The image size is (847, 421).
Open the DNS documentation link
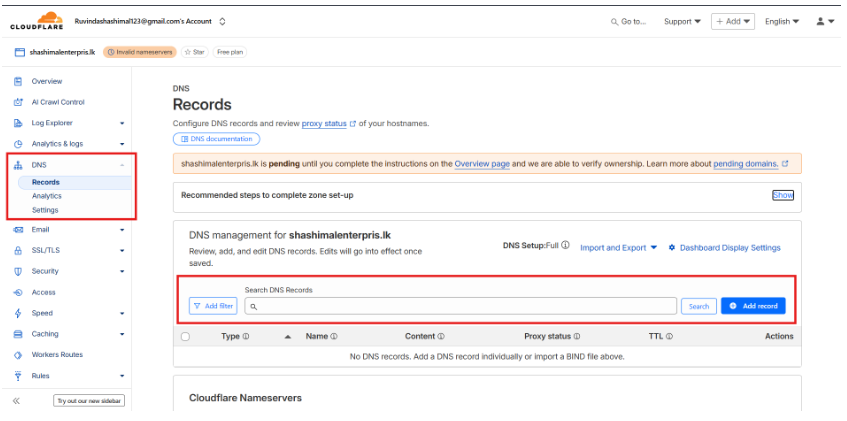(216, 139)
